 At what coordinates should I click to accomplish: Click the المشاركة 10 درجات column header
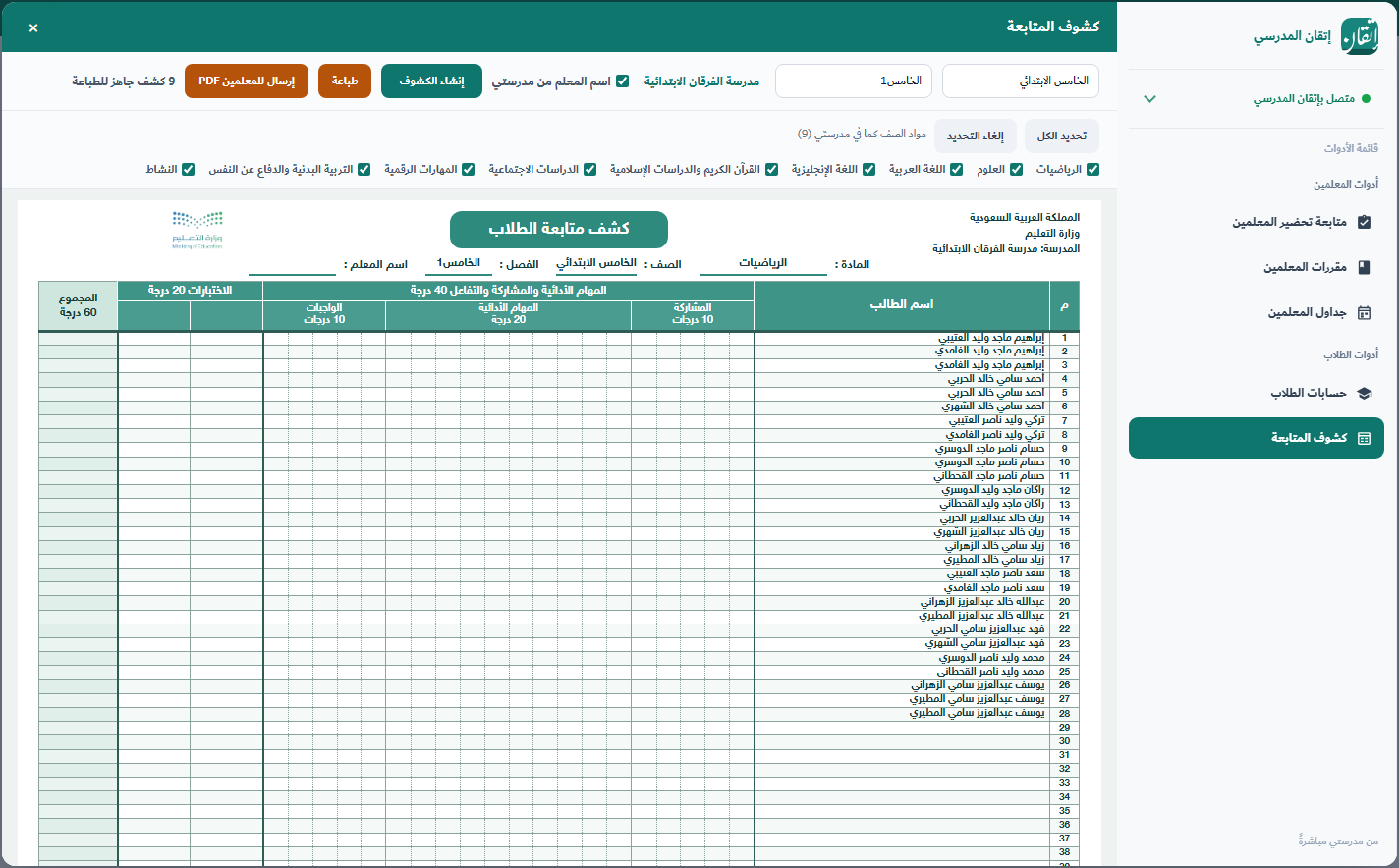(x=693, y=314)
